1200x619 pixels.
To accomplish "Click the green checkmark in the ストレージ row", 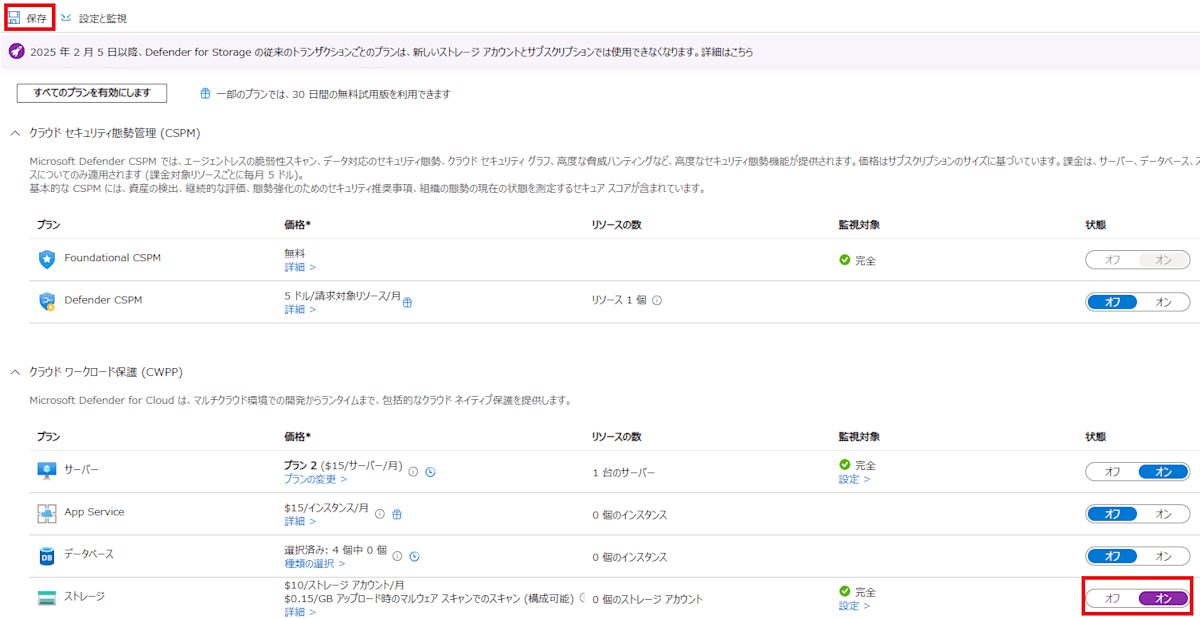I will pos(845,591).
